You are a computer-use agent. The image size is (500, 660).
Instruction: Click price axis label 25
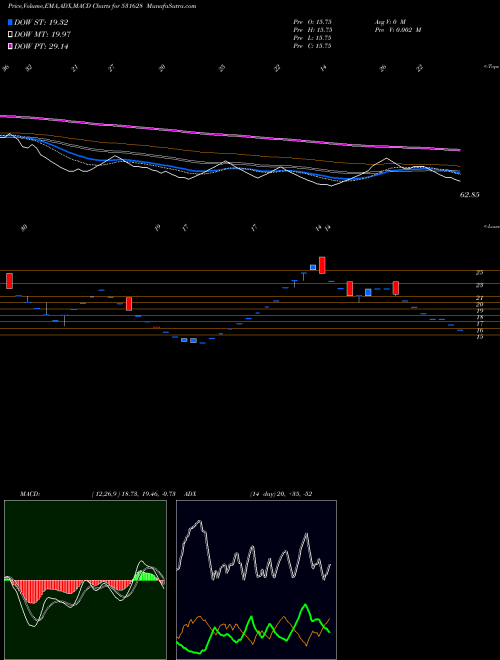pyautogui.click(x=479, y=273)
